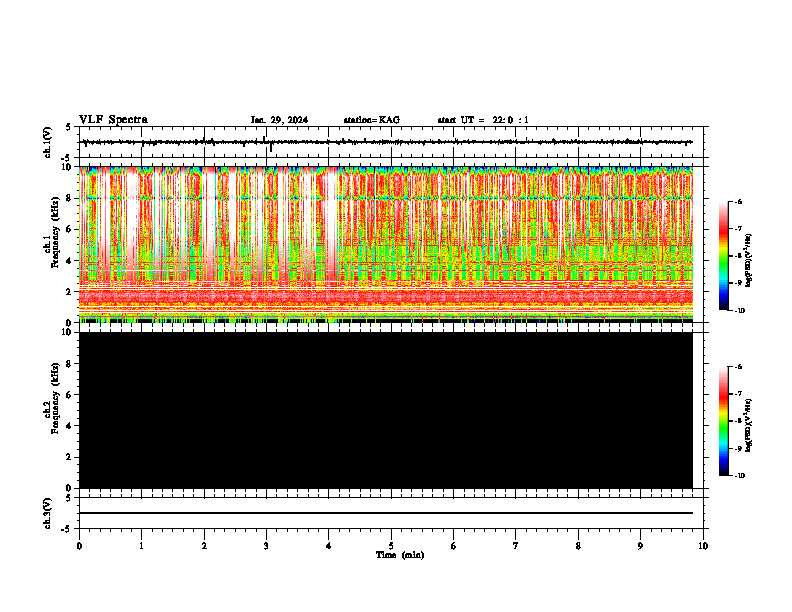Select the "start UT = 22:0 :1" text

[483, 120]
